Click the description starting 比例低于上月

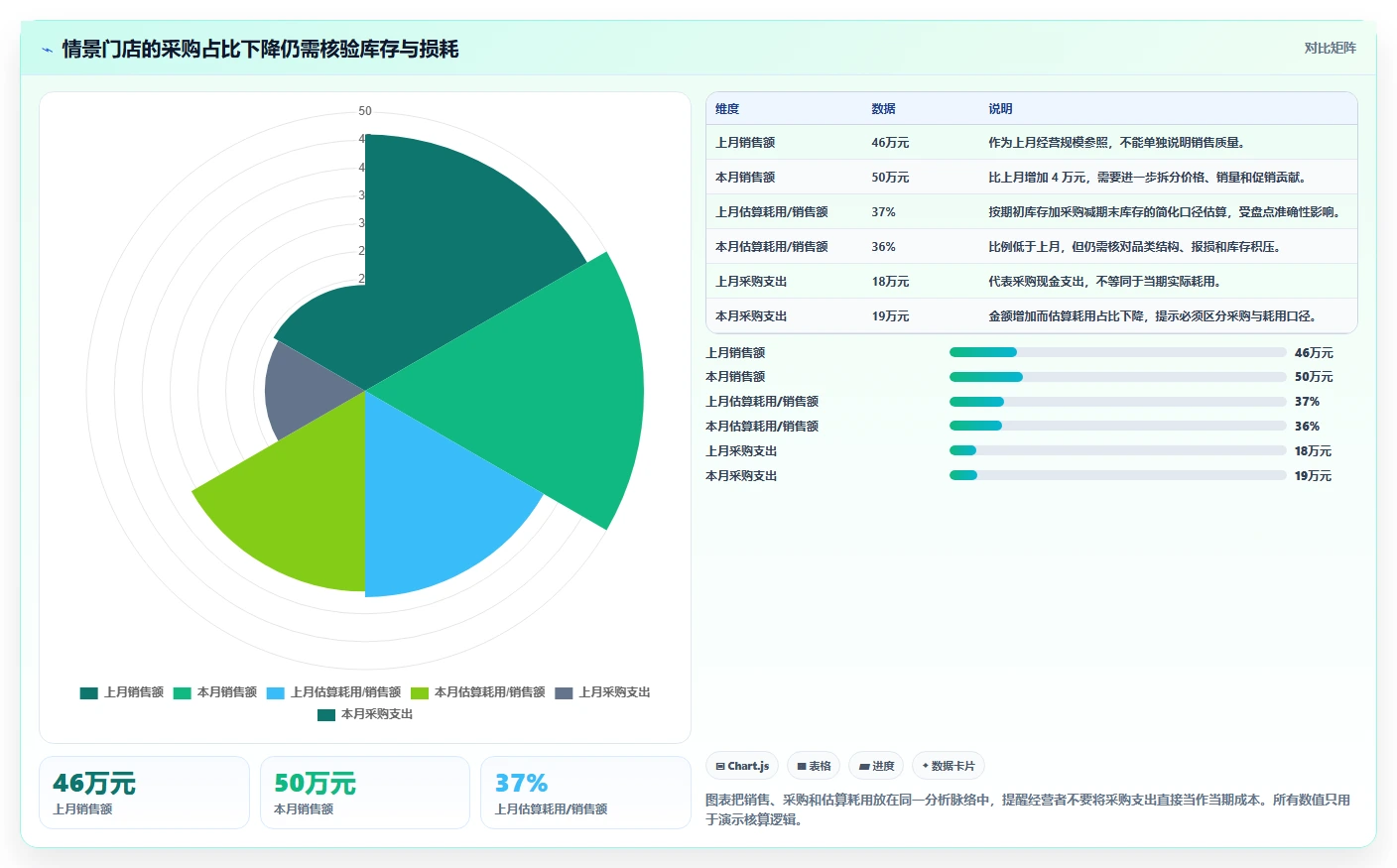(x=1134, y=247)
